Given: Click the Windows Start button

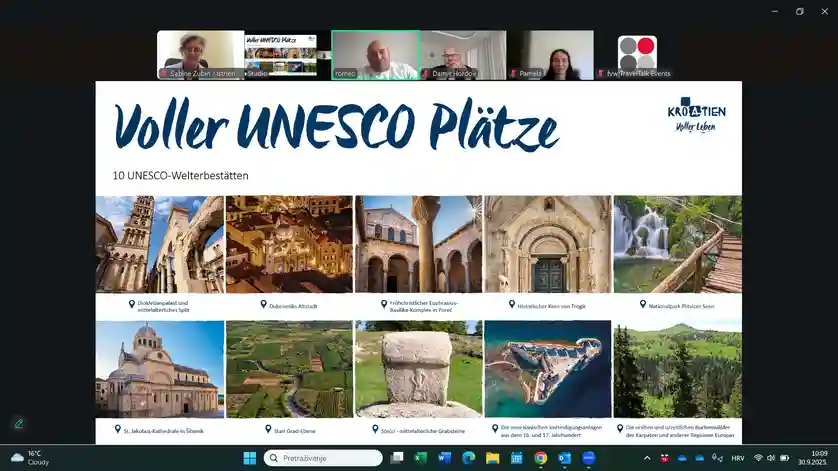Looking at the screenshot, I should [249, 458].
